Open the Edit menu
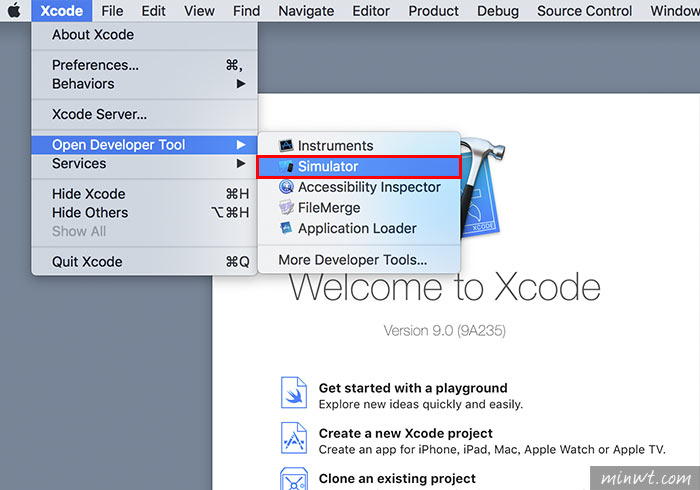700x490 pixels. [154, 11]
